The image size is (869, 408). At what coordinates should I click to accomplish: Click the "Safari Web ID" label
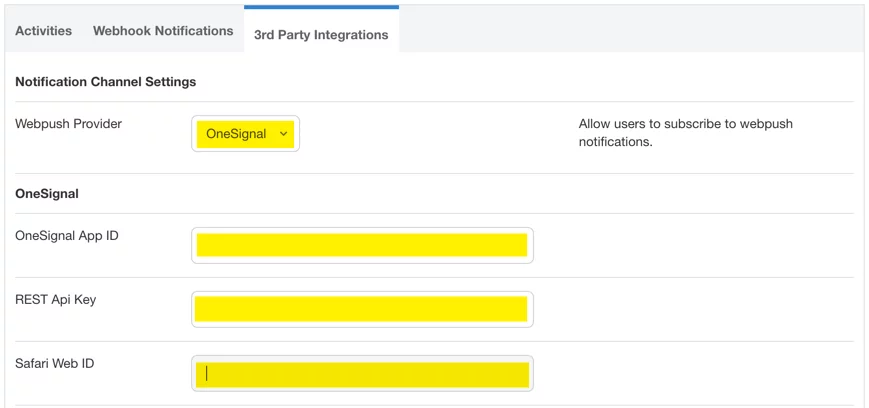coord(55,363)
